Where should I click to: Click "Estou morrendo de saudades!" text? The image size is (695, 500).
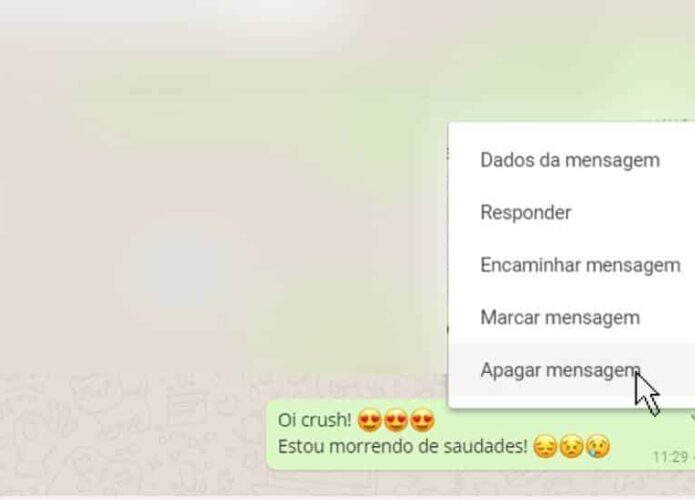402,446
